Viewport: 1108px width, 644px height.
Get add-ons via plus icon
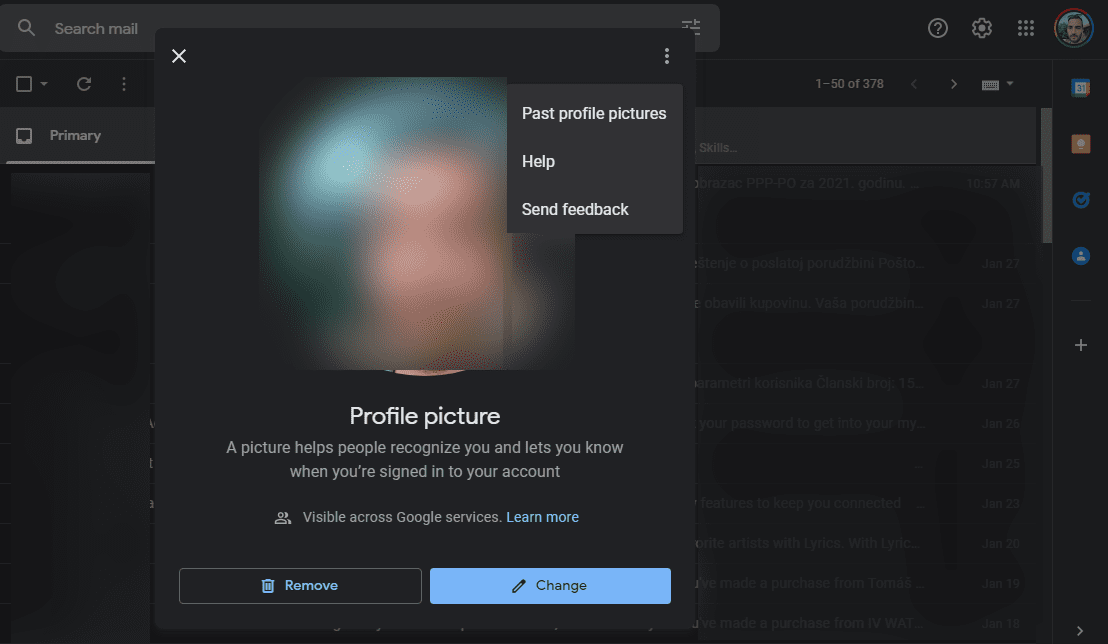coord(1080,345)
